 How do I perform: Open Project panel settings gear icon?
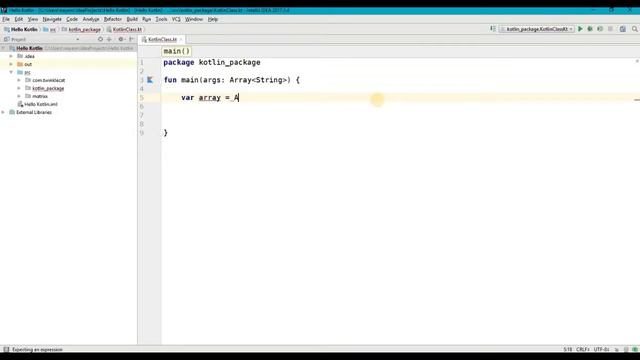coord(121,39)
